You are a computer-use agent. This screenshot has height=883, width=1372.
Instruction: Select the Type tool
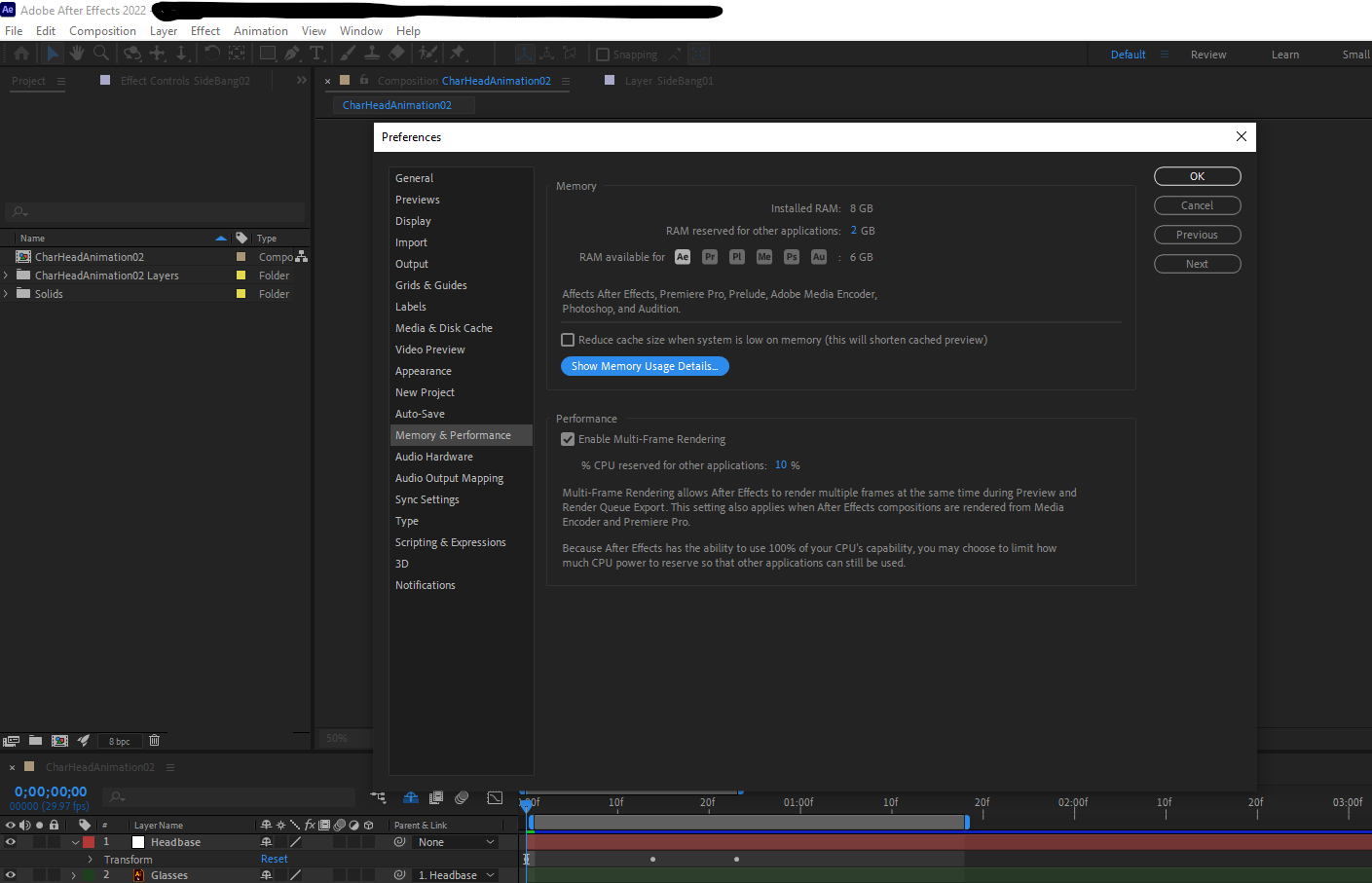click(x=316, y=53)
